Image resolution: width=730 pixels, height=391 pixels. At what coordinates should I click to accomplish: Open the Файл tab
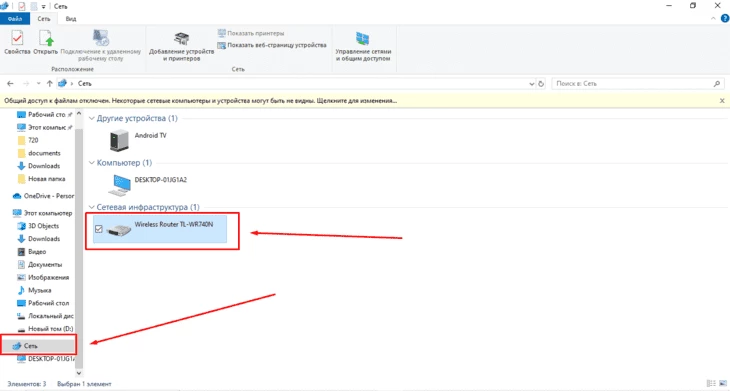[x=15, y=19]
